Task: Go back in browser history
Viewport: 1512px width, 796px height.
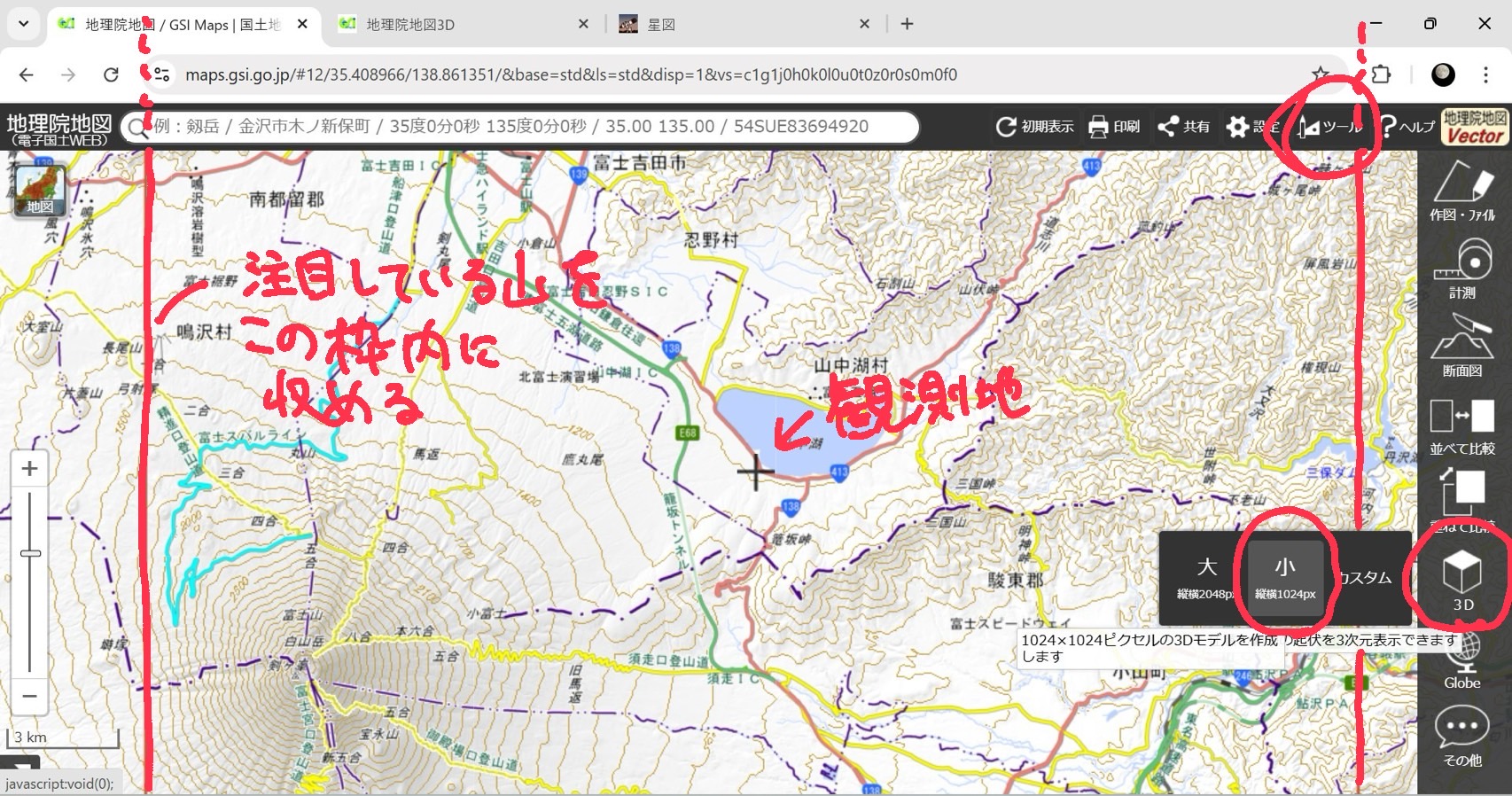Action: [27, 74]
